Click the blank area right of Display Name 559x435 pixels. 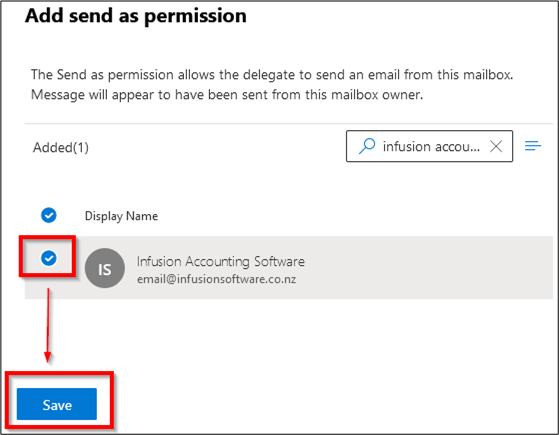(x=355, y=216)
